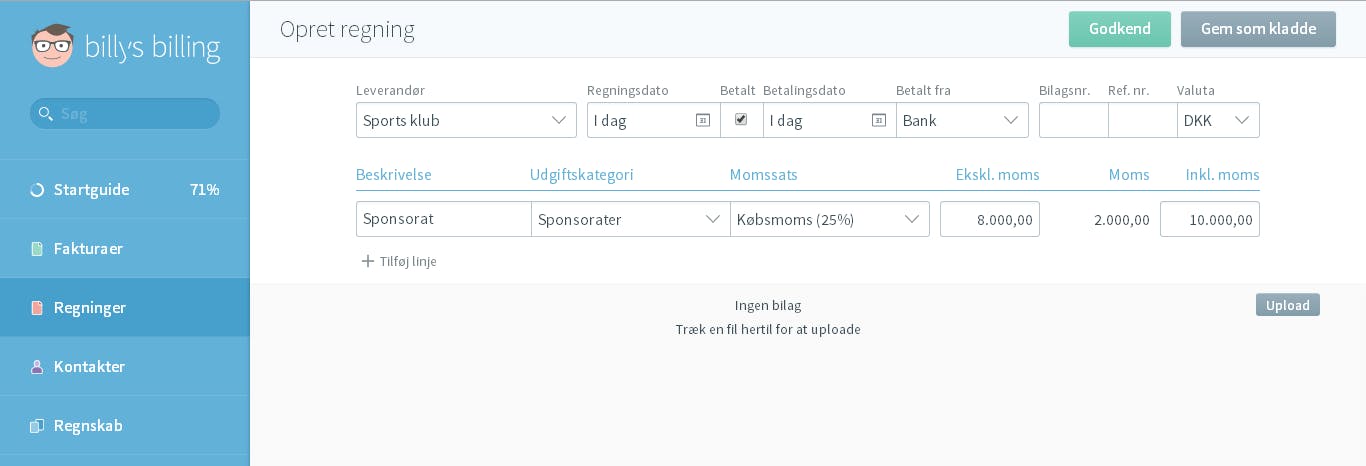
Task: Expand Udgiftskategori Sponsorater dropdown
Action: [631, 219]
